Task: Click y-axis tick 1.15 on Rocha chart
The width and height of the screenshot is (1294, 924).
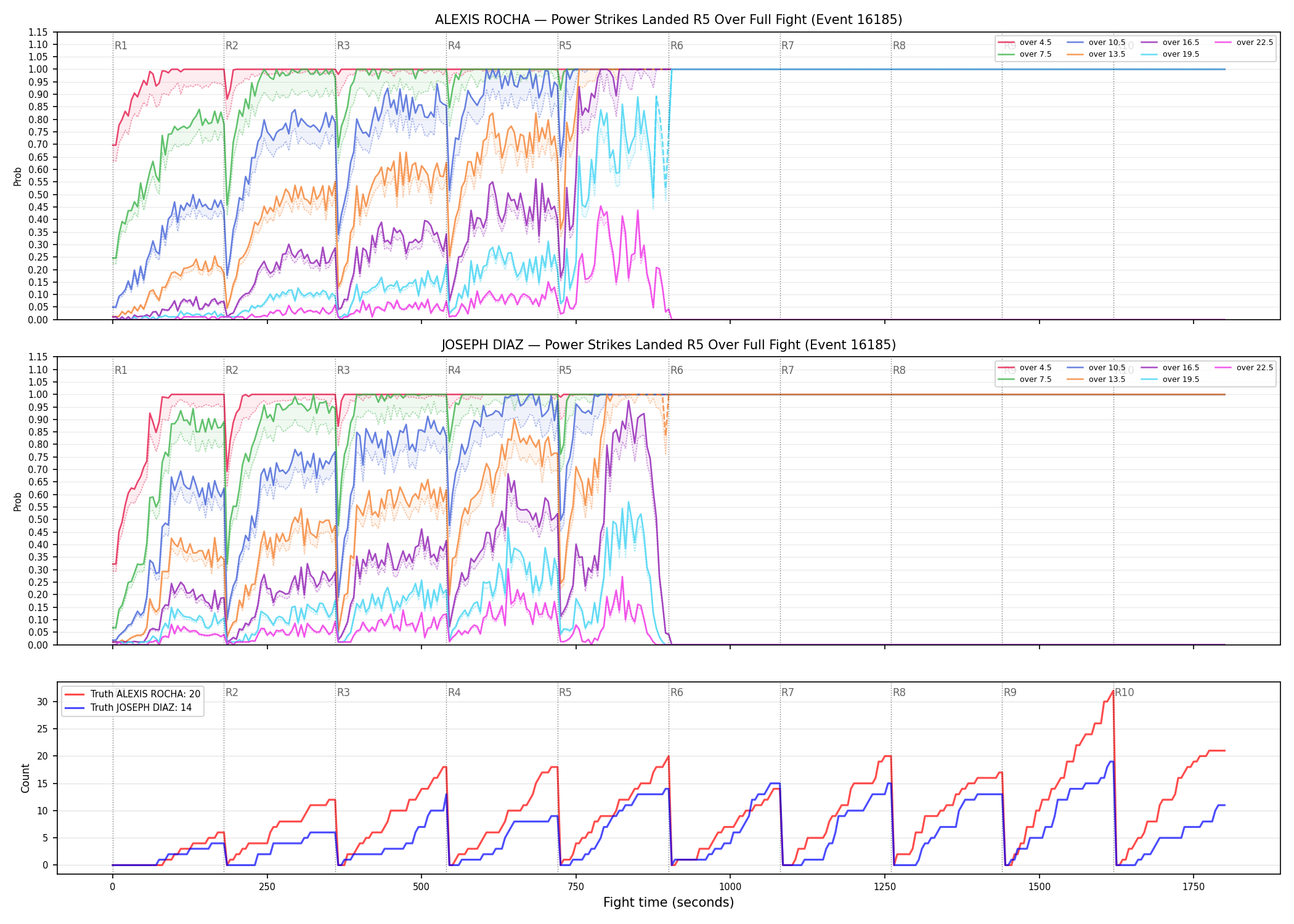Action: pos(38,32)
